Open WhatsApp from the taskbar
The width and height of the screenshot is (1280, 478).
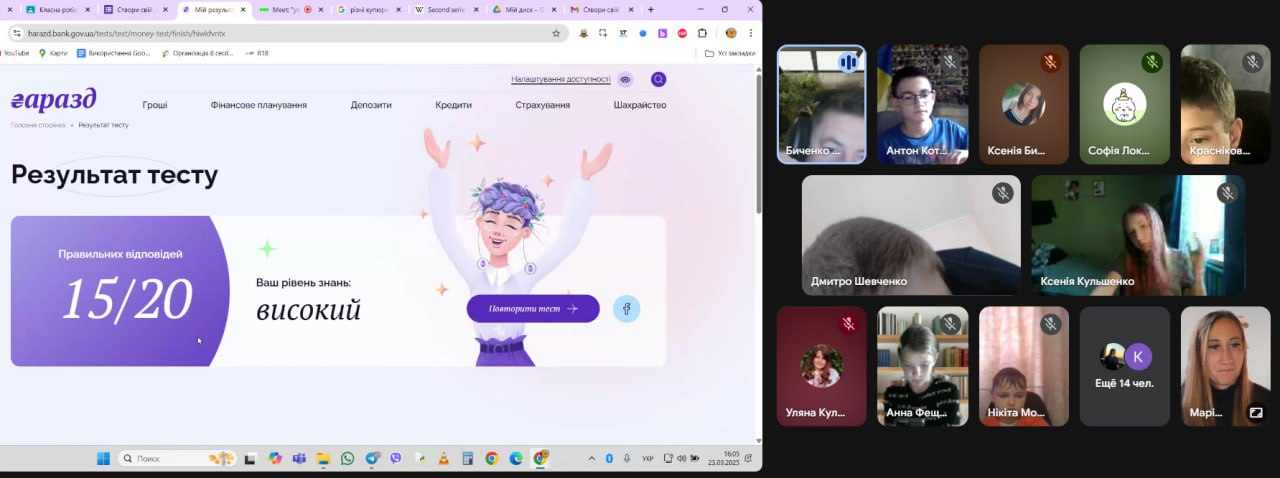[x=347, y=459]
